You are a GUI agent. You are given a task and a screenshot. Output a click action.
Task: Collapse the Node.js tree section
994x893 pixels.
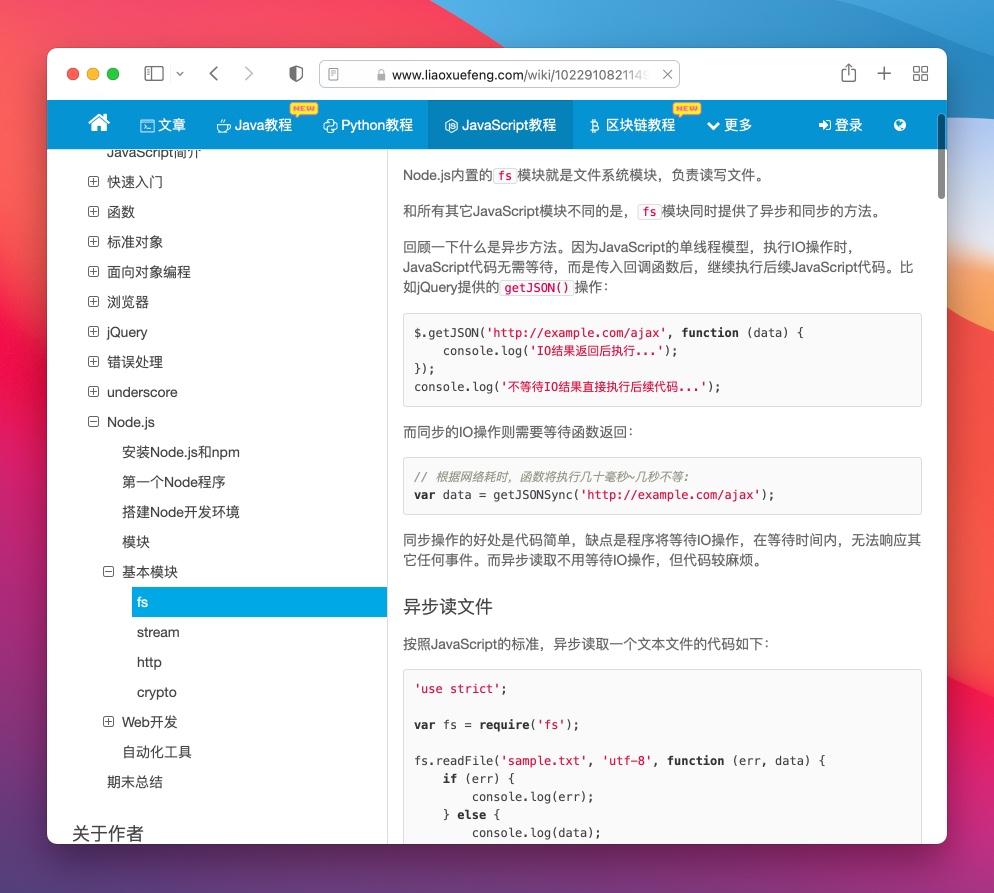tap(93, 422)
